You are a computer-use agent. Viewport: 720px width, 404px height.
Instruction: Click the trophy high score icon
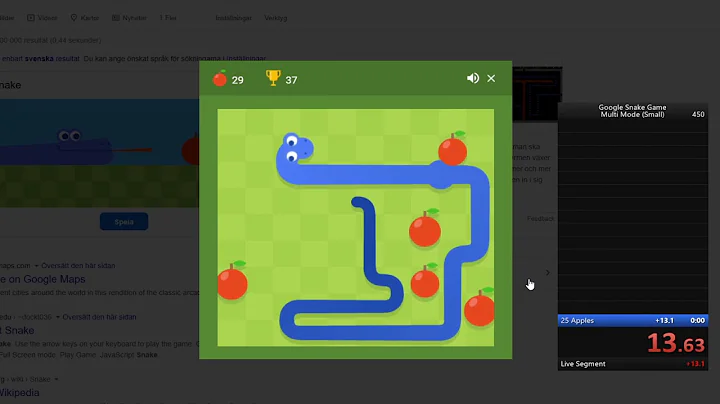pyautogui.click(x=273, y=78)
